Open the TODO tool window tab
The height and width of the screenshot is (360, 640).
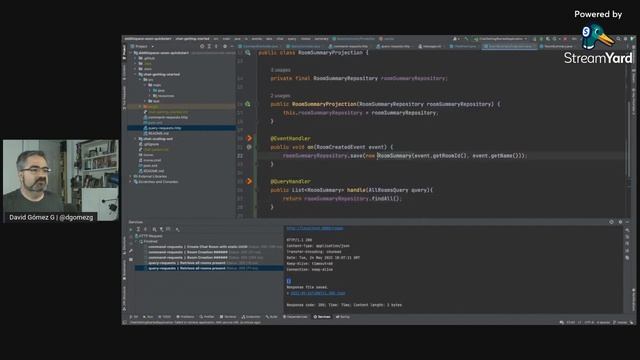(164, 317)
